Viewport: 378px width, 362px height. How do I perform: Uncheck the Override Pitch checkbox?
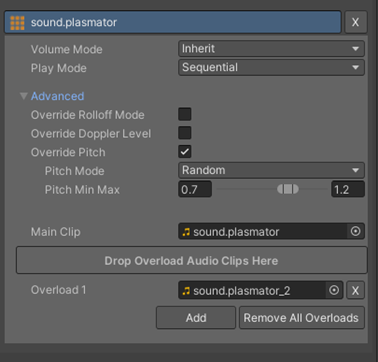[185, 152]
